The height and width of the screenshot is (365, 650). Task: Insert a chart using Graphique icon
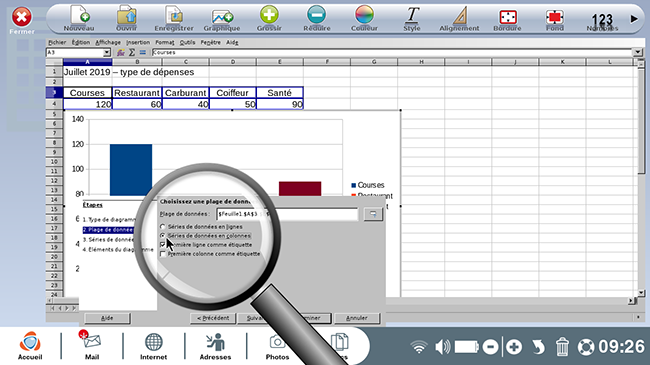[222, 19]
